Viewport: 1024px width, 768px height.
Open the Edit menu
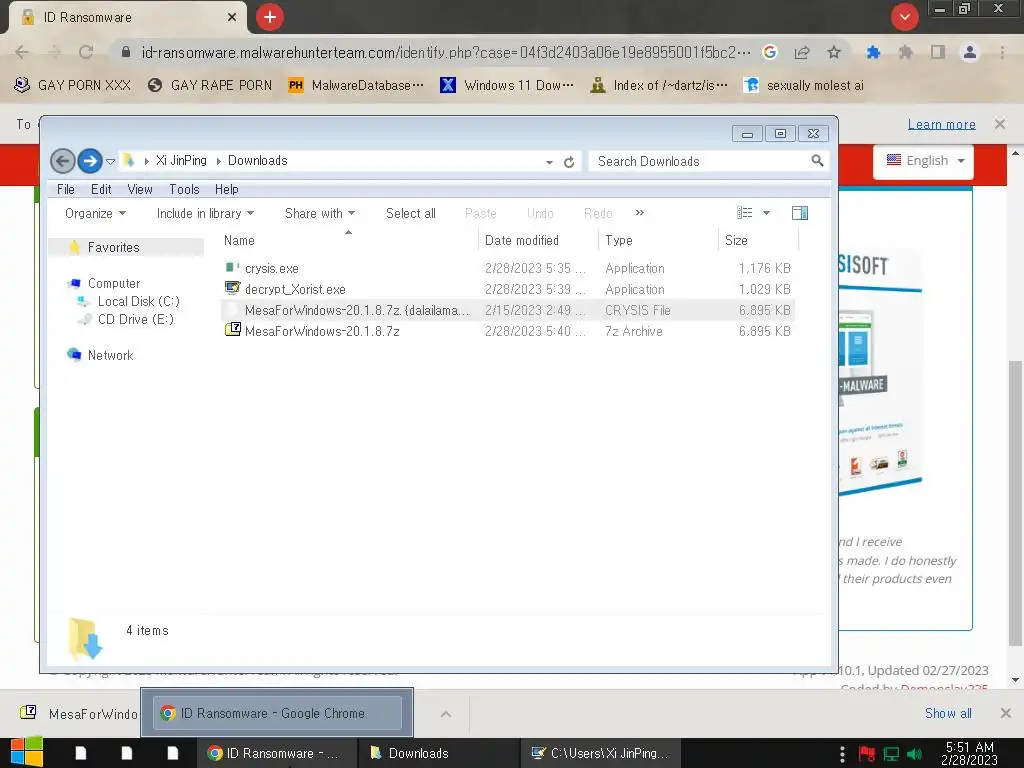pyautogui.click(x=101, y=189)
